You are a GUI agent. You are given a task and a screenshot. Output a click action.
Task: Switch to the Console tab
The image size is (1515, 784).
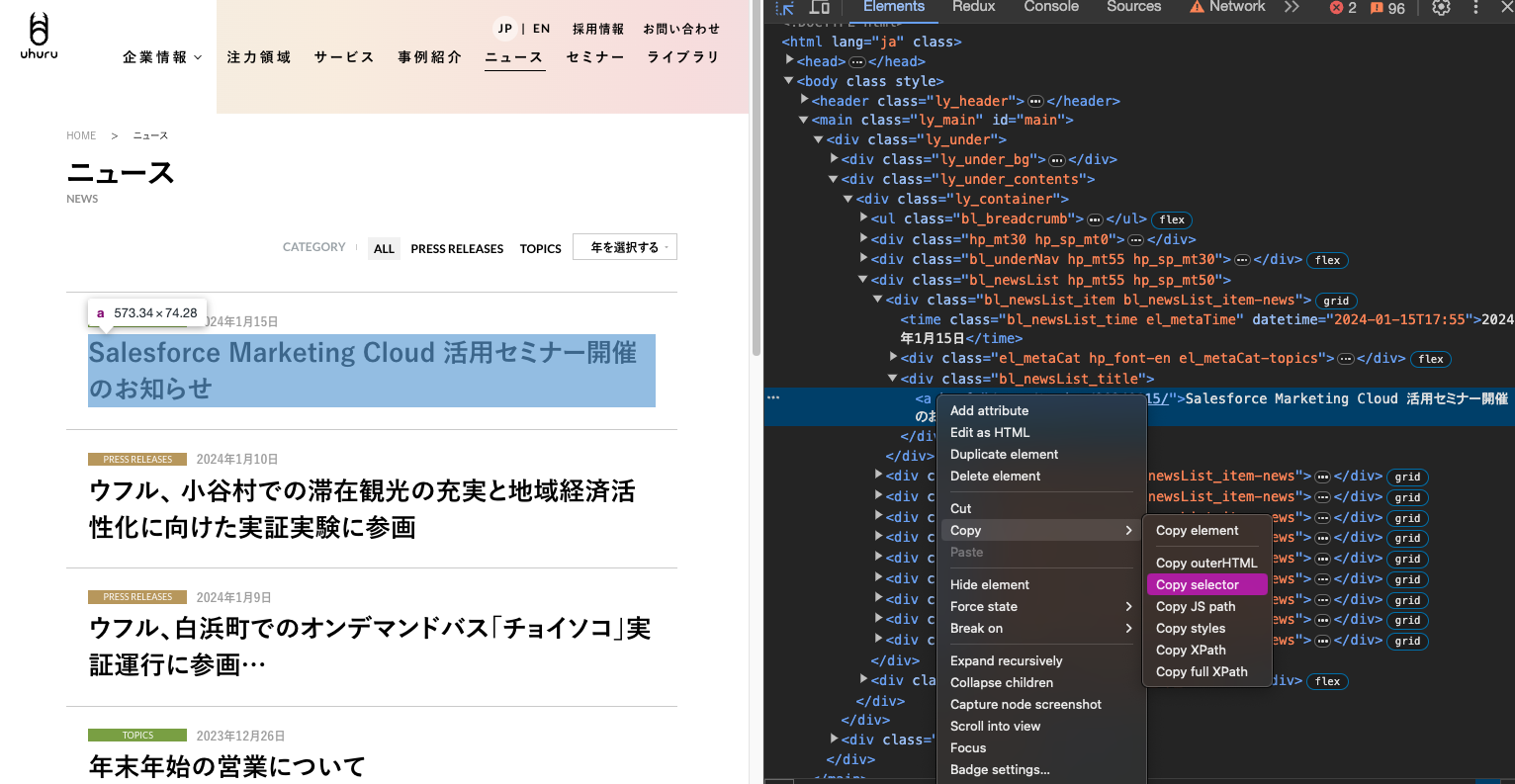click(1051, 7)
